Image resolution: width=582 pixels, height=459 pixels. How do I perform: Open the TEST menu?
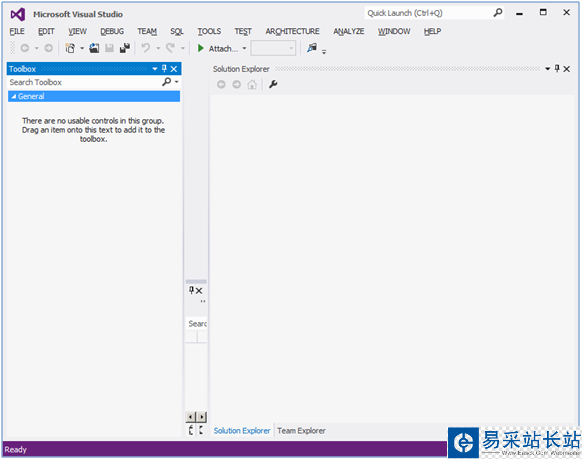coord(243,32)
